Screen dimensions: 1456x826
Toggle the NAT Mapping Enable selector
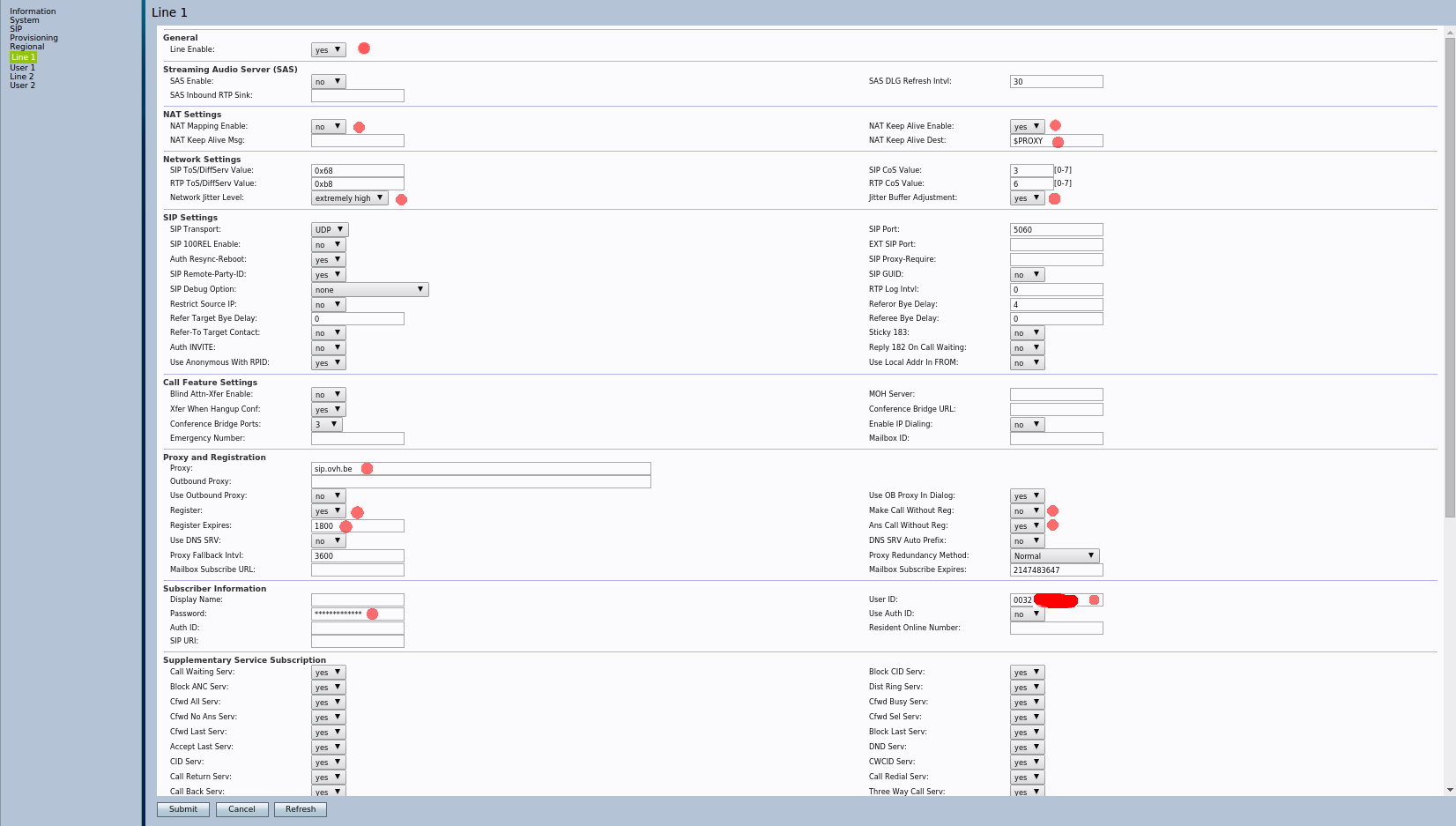(x=328, y=127)
